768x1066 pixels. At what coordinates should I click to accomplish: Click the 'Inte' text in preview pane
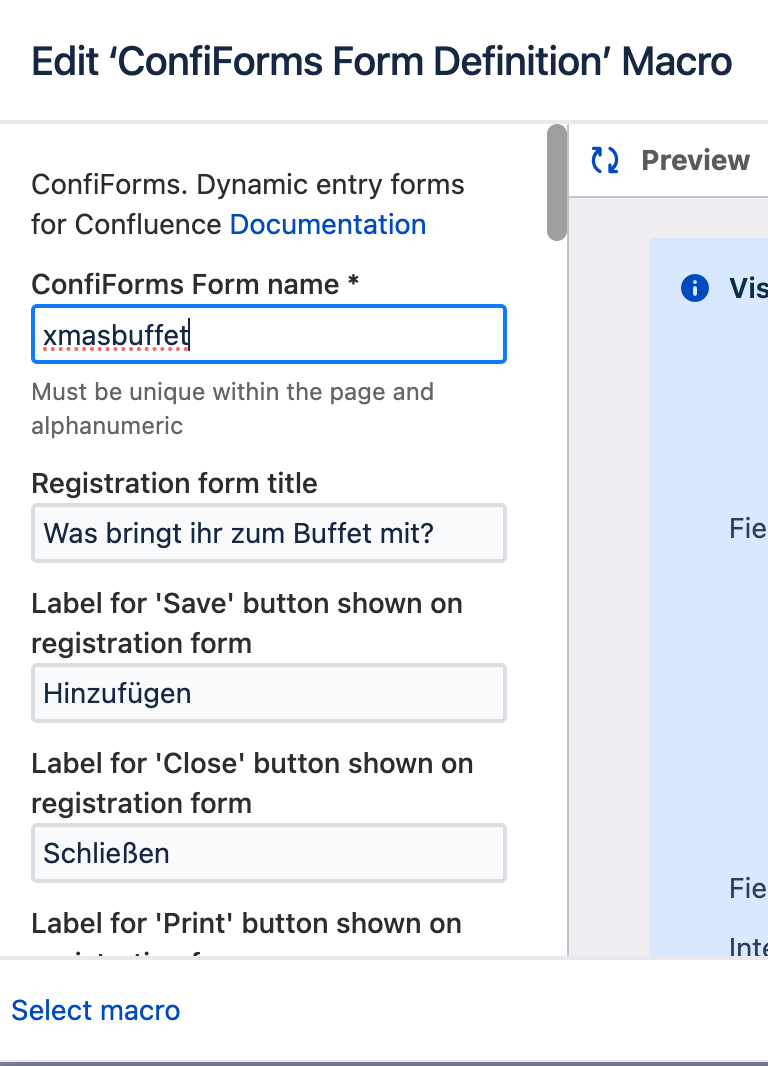click(x=748, y=946)
